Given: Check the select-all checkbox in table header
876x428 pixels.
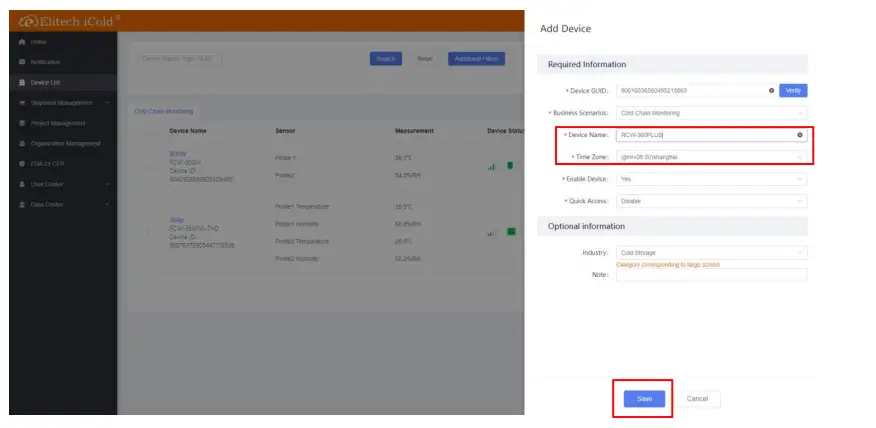Looking at the screenshot, I should [152, 131].
